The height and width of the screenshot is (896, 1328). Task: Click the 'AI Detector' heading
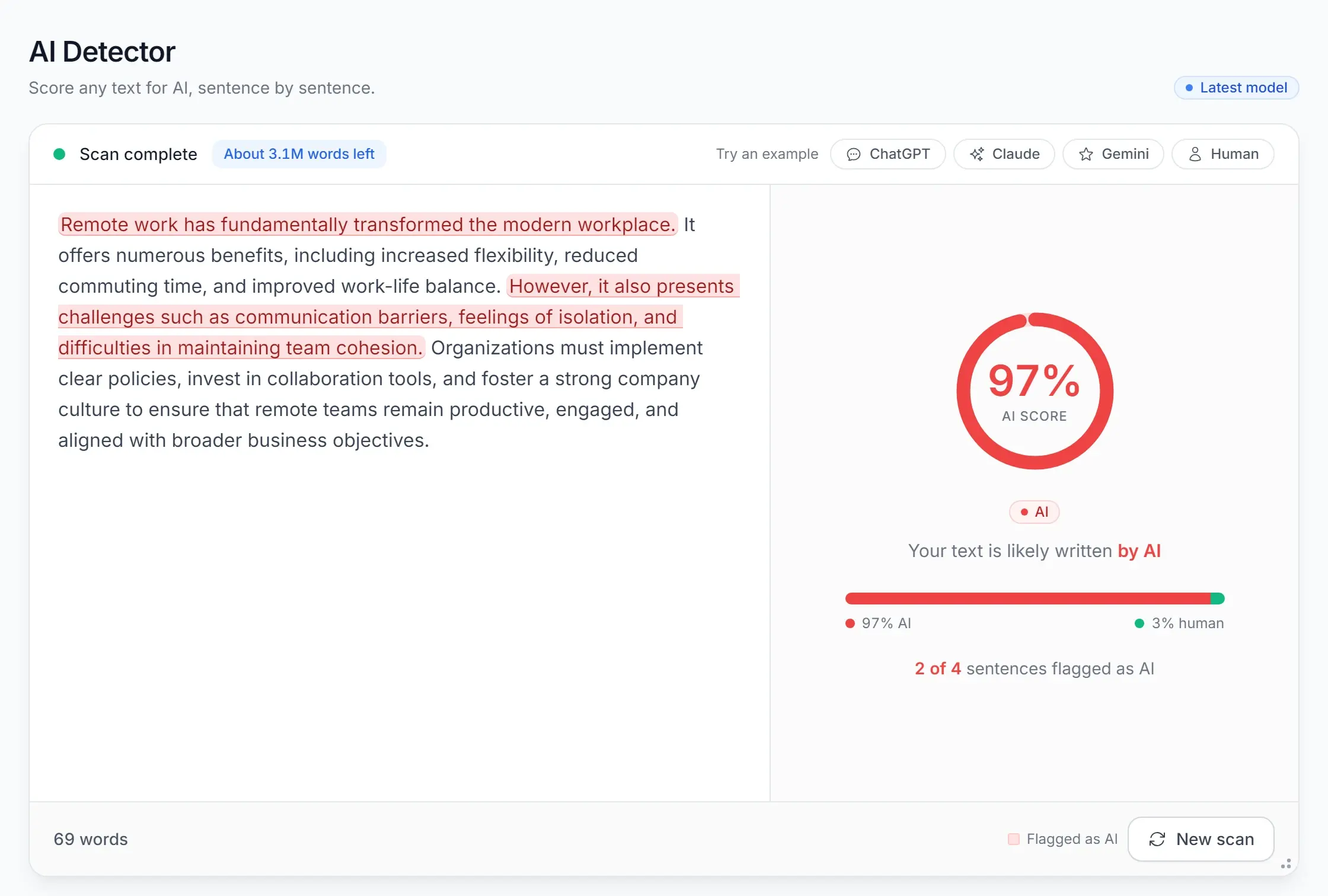[x=102, y=52]
